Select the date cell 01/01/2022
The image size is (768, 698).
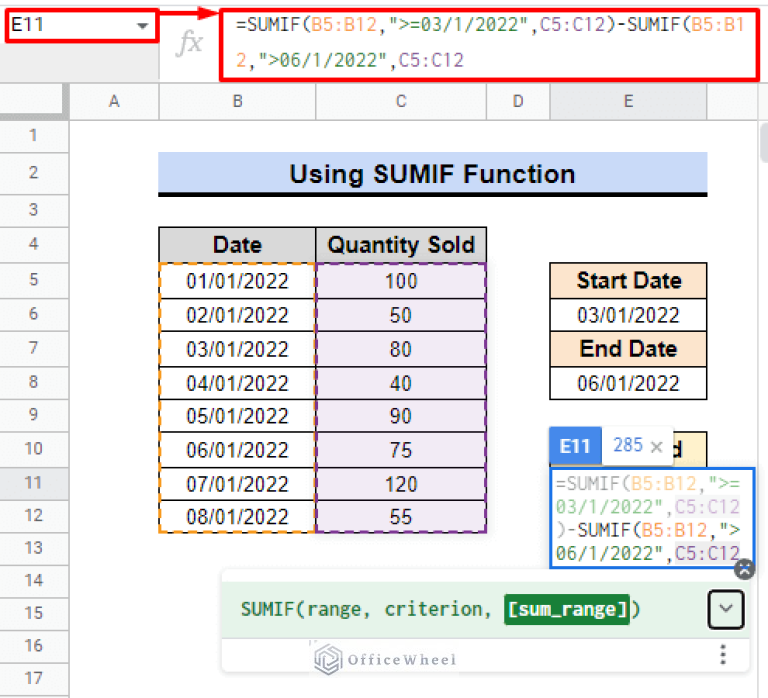[x=237, y=281]
